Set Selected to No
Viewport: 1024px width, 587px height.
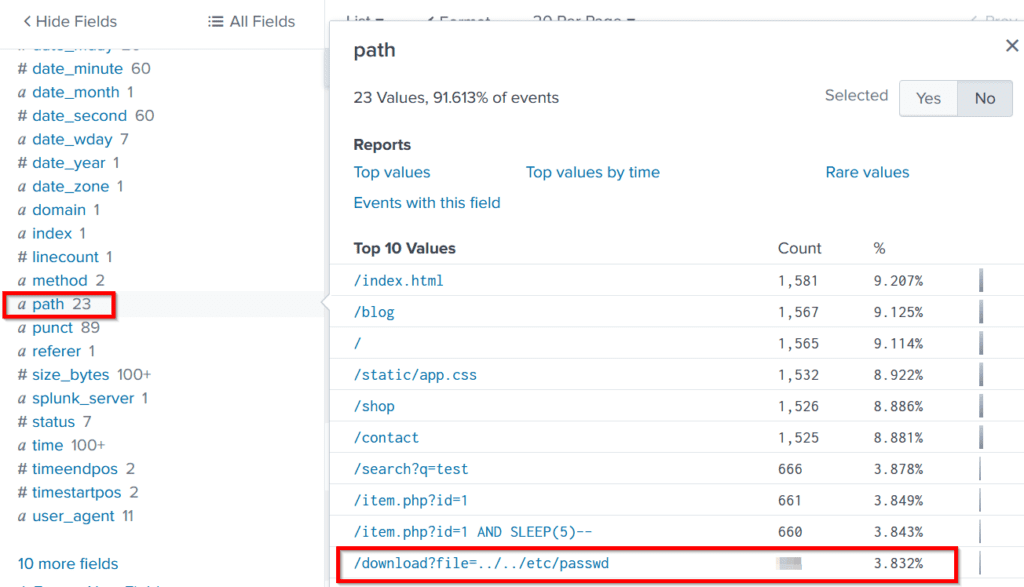(x=984, y=98)
